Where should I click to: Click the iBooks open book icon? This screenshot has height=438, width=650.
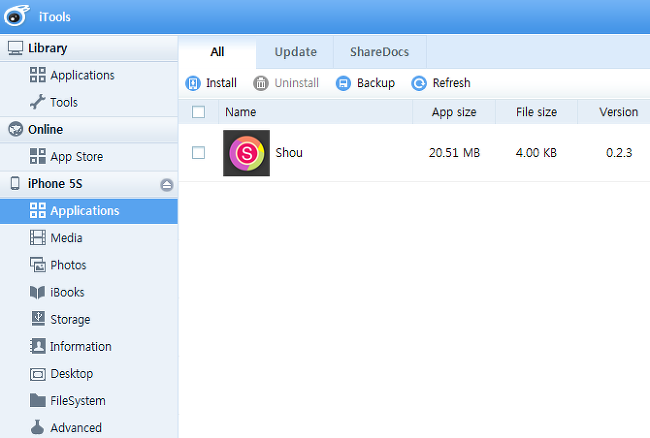pyautogui.click(x=37, y=292)
